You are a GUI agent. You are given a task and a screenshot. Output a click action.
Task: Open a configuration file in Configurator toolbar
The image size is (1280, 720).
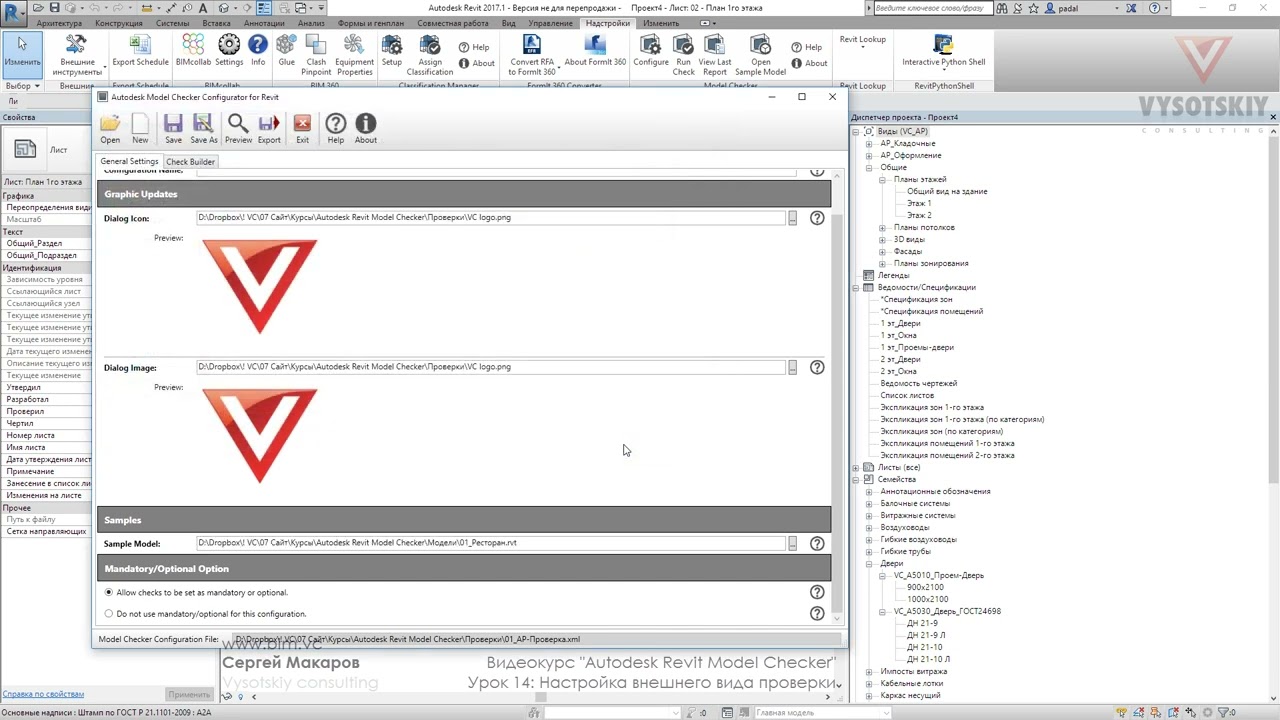click(110, 128)
